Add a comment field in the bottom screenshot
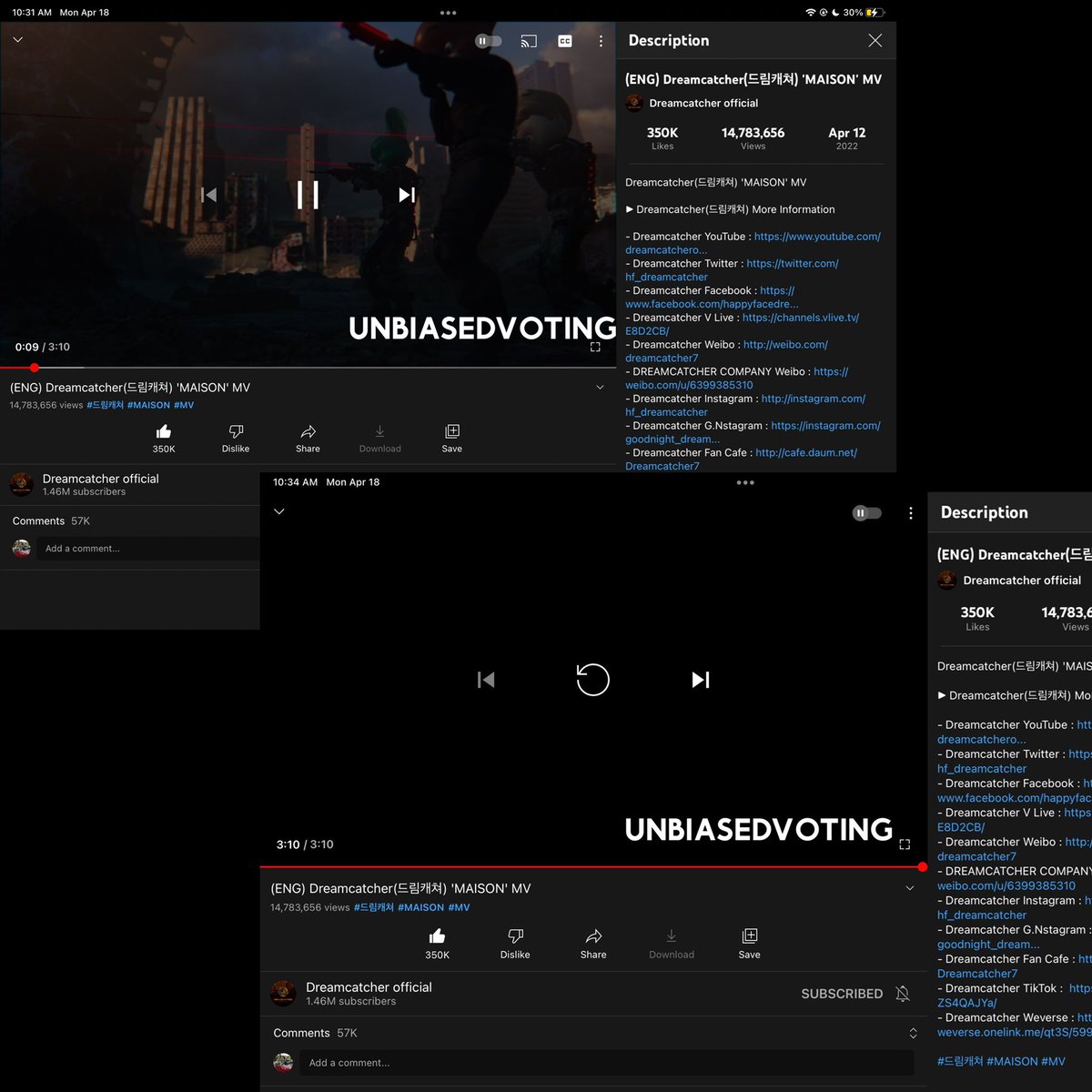Image resolution: width=1092 pixels, height=1092 pixels. pyautogui.click(x=607, y=1063)
